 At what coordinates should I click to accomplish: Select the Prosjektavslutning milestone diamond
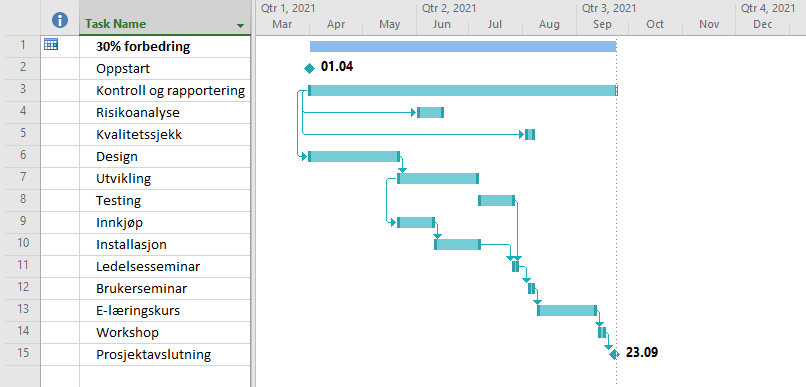point(614,354)
